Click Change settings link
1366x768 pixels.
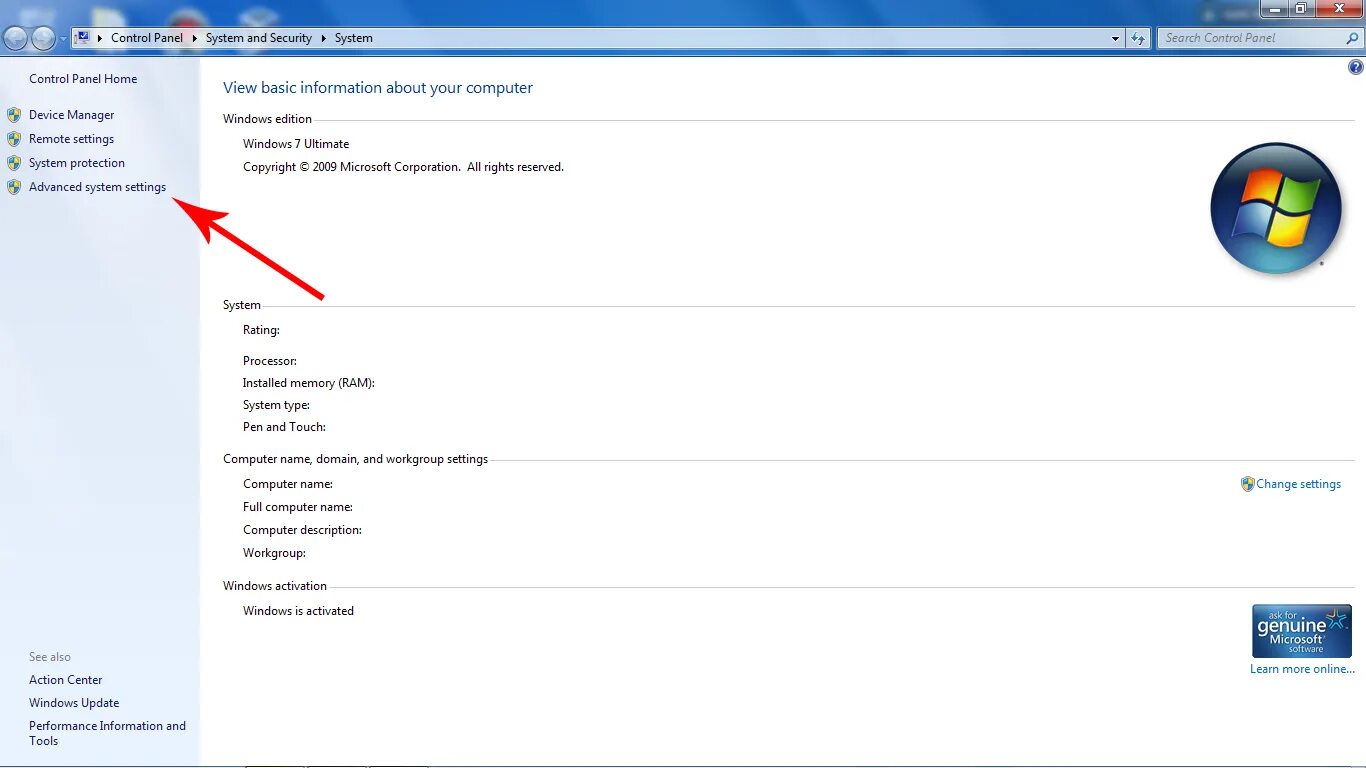1298,484
